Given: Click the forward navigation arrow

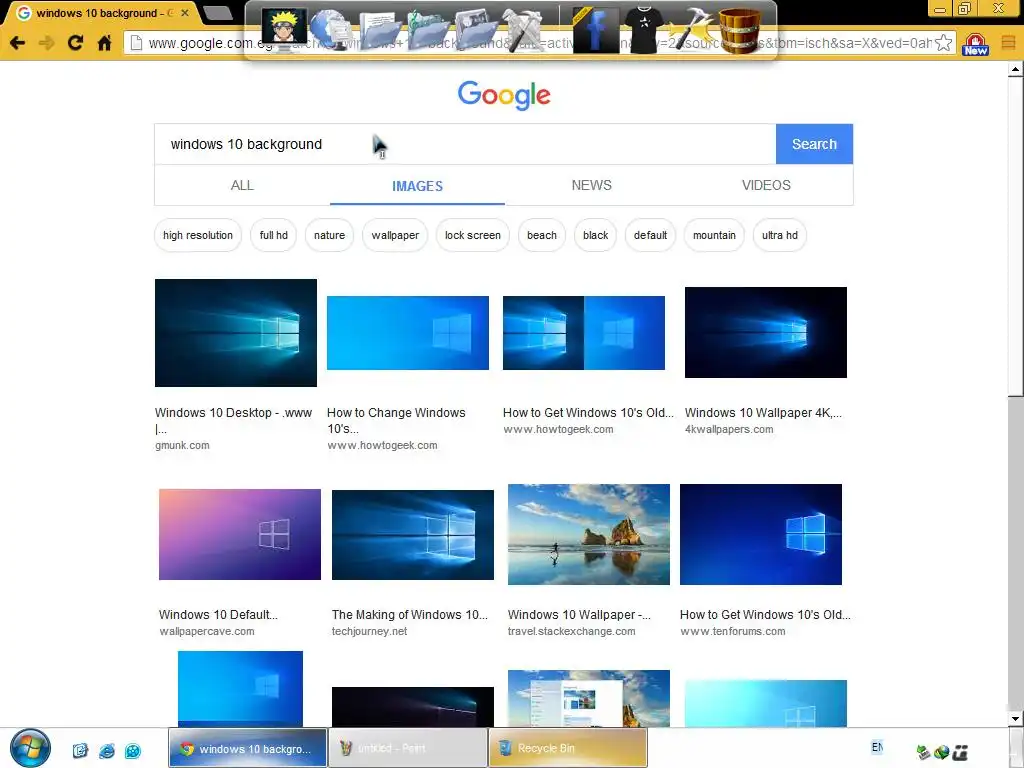Looking at the screenshot, I should click(x=46, y=43).
